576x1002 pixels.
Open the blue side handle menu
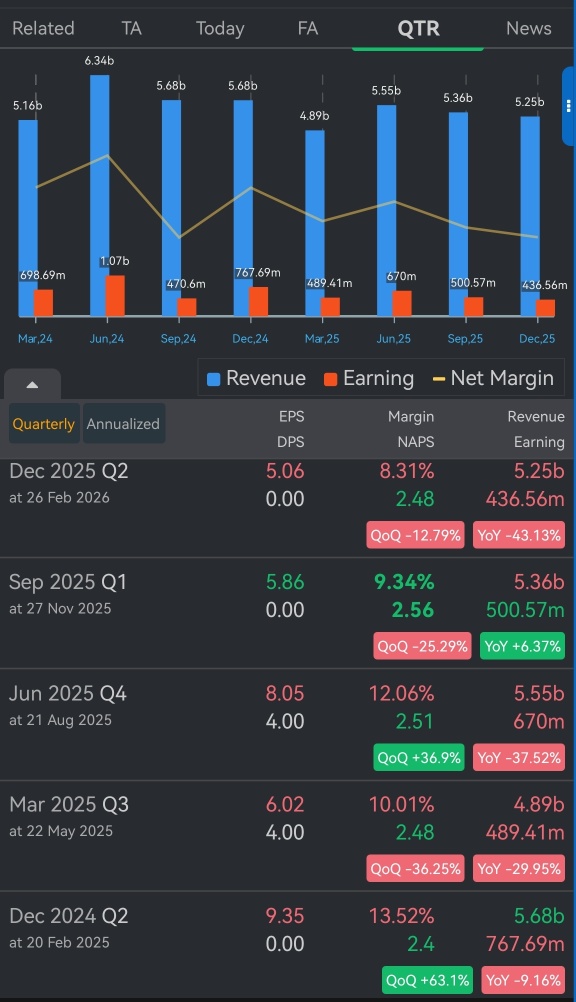(x=568, y=106)
